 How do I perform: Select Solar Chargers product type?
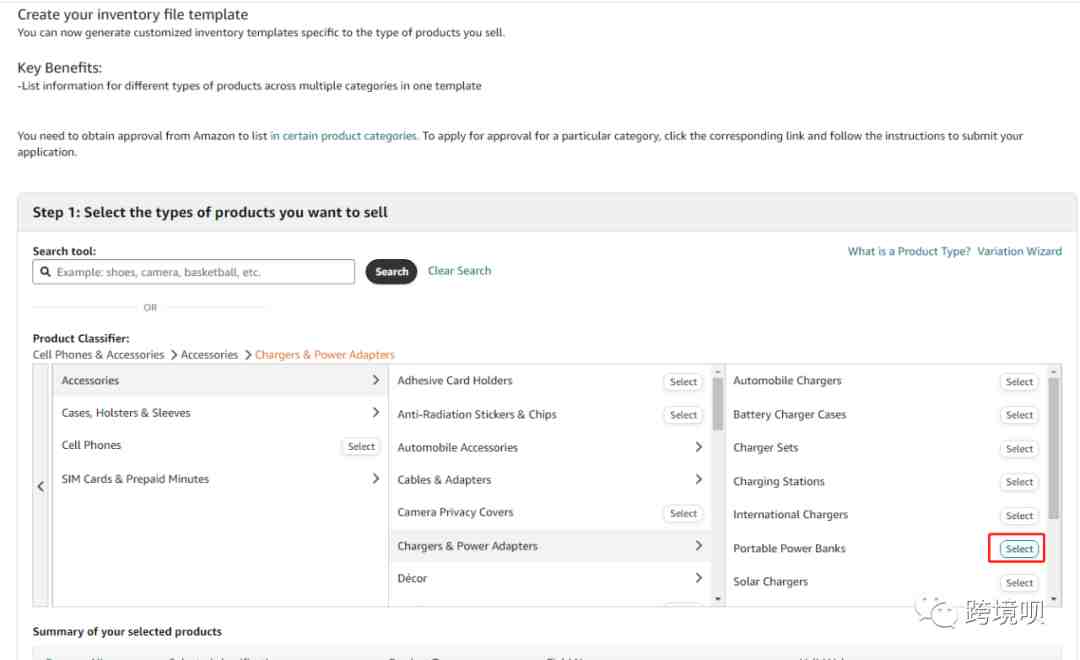click(x=1019, y=583)
